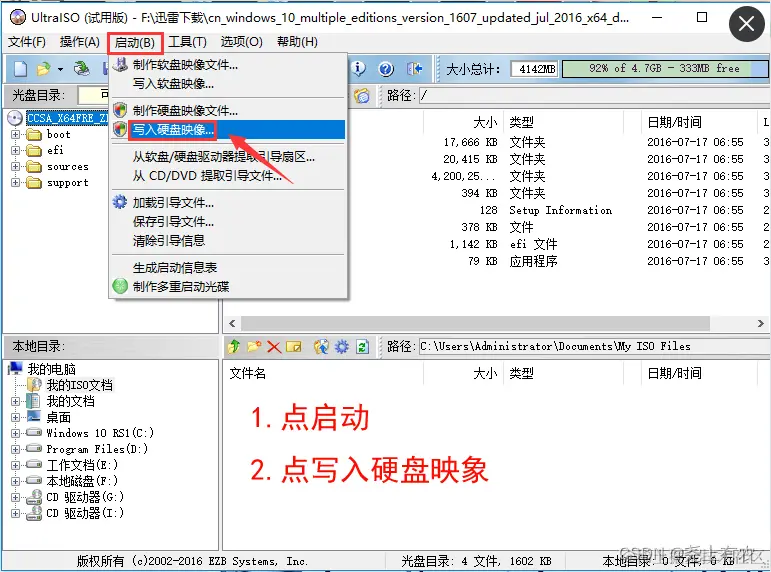
Task: Choose 清除引导信息 menu entry
Action: 229,241
